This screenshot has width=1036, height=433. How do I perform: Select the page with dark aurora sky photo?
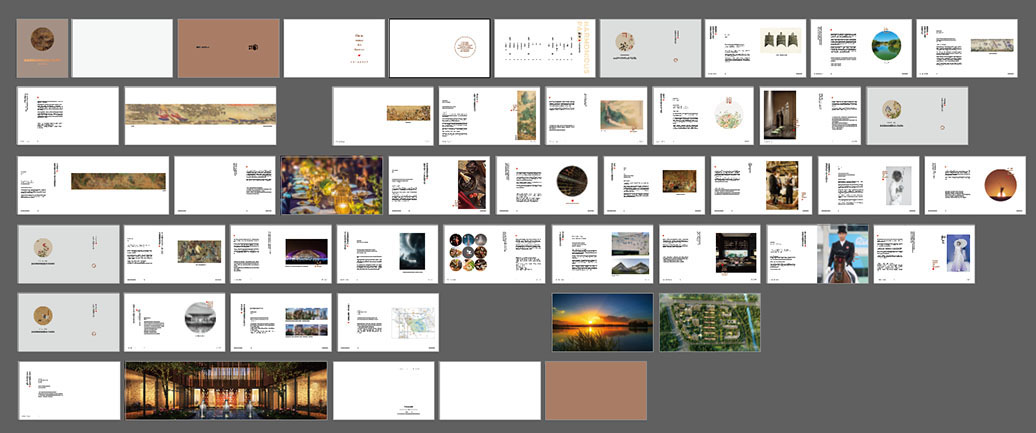[x=387, y=253]
